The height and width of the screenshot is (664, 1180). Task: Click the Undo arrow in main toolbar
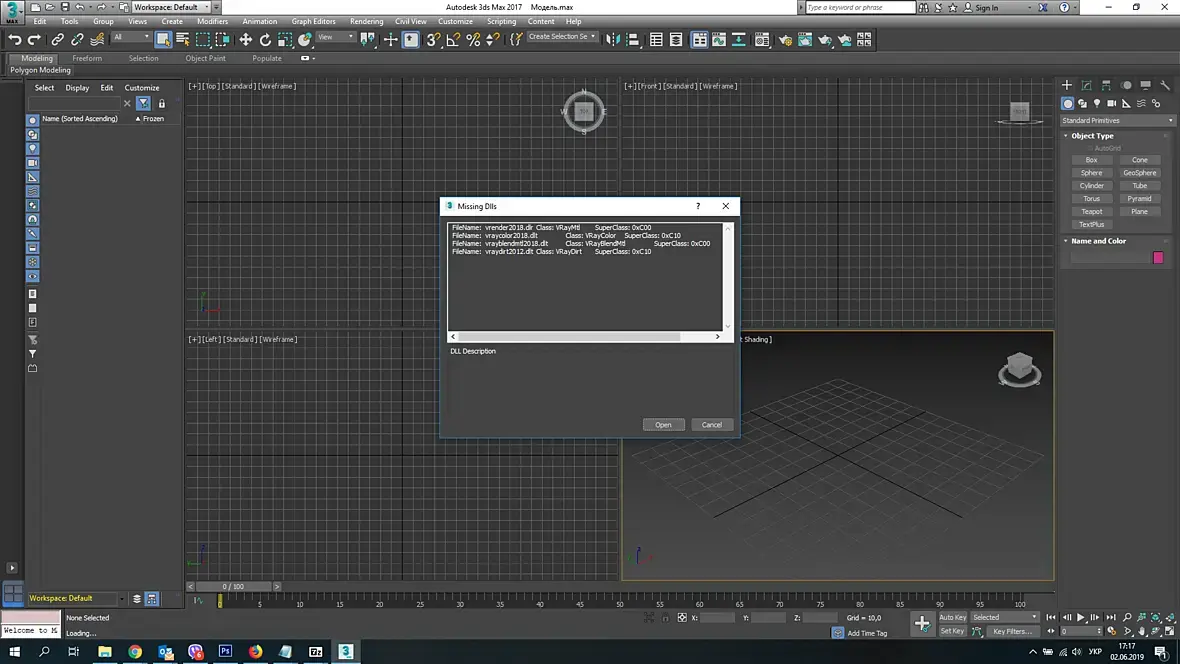click(x=15, y=40)
